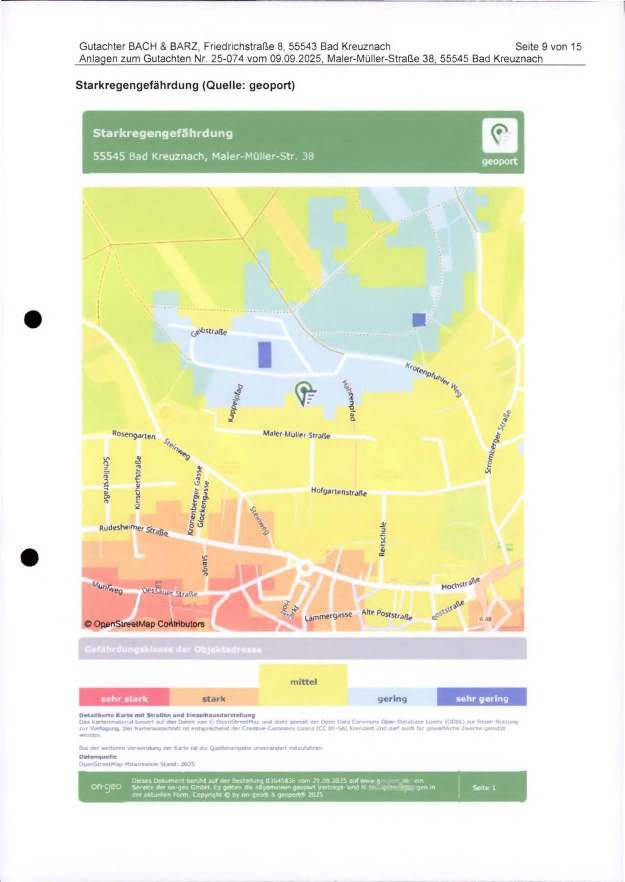Viewport: 625px width, 882px height.
Task: Click the Steinweg label beside Rosengarten
Action: click(177, 449)
